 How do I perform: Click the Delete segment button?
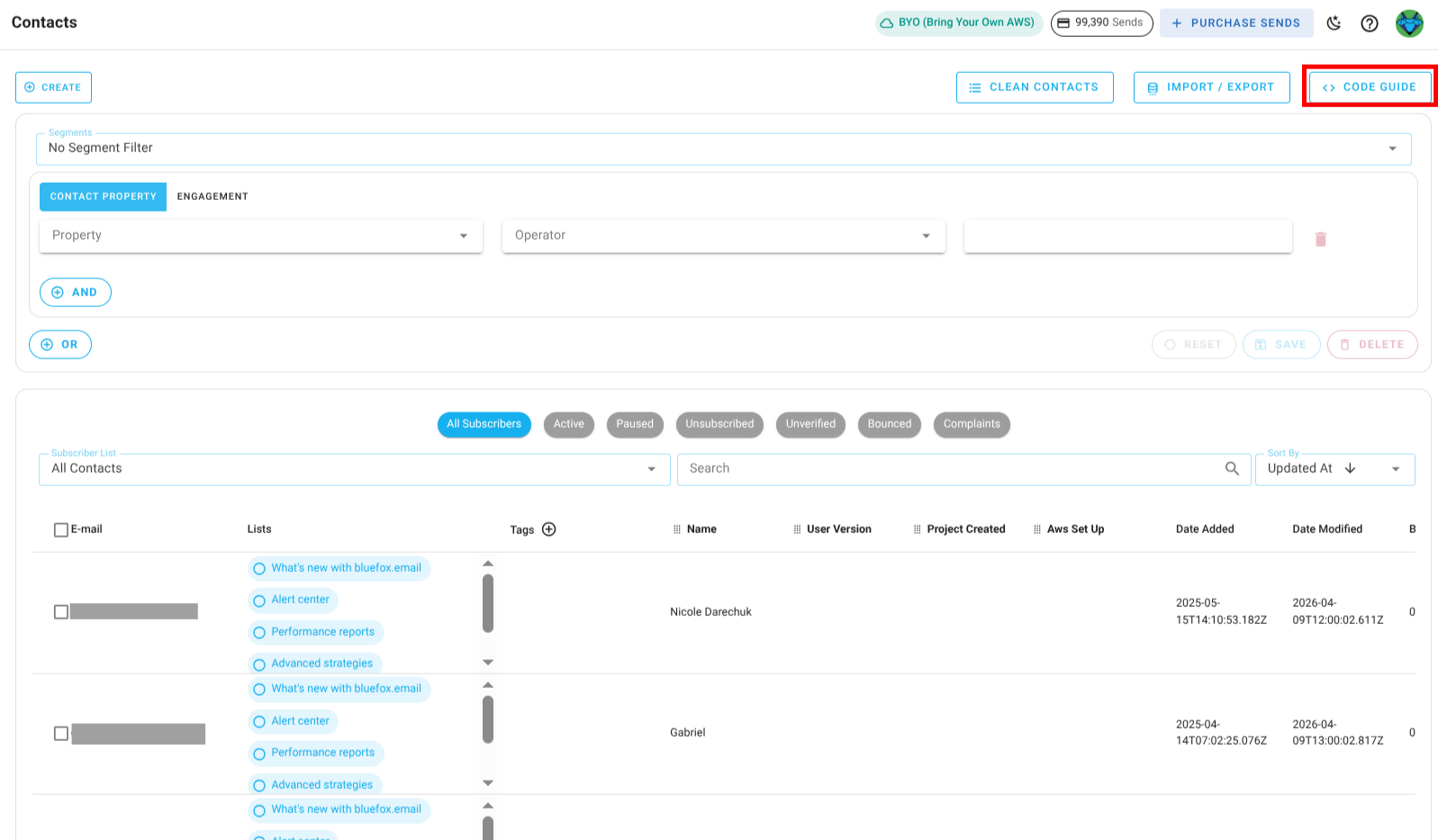click(1372, 345)
